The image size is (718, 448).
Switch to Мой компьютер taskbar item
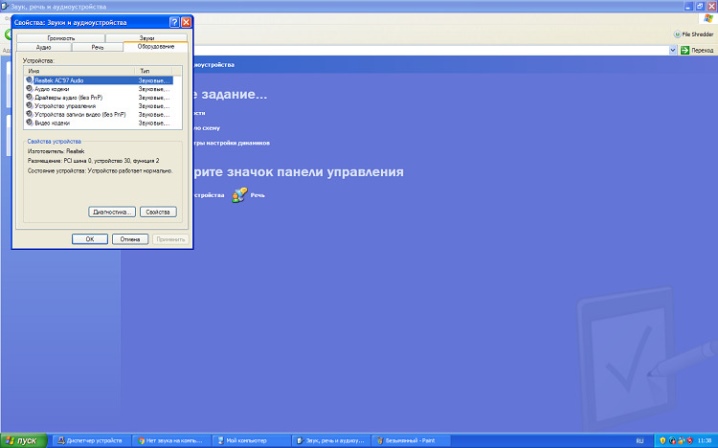[251, 441]
